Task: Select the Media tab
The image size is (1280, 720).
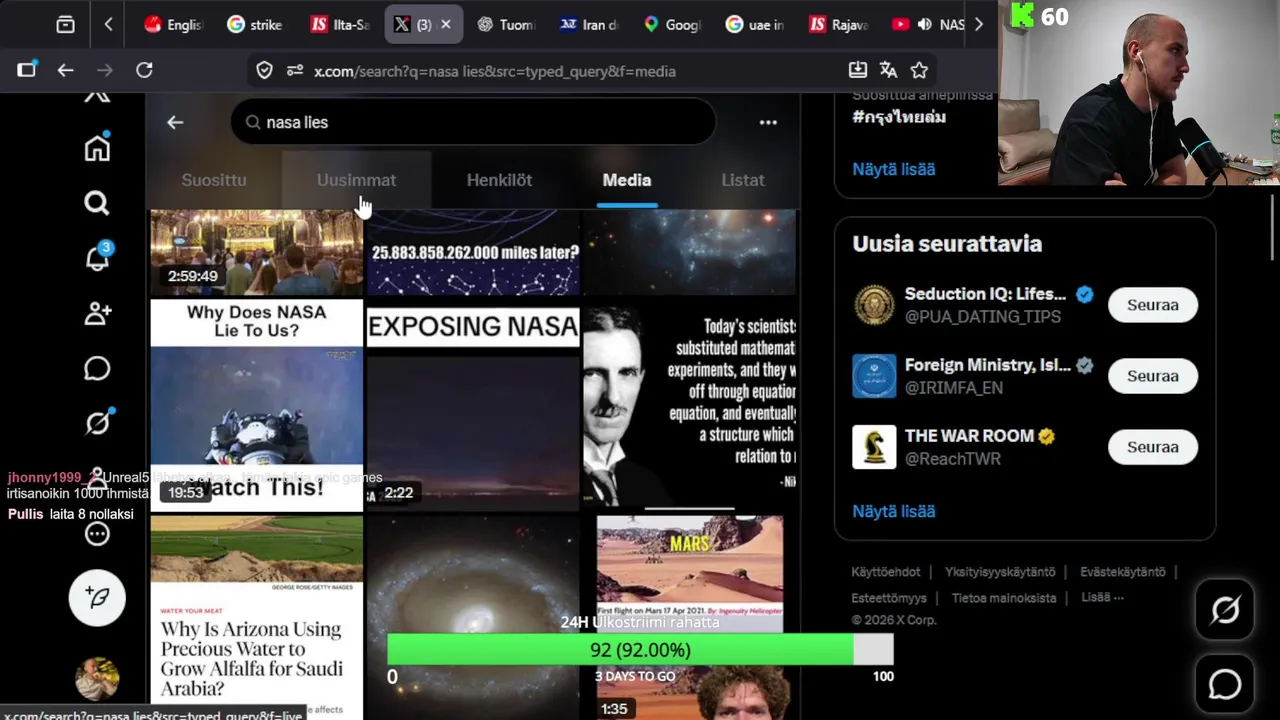Action: click(627, 180)
